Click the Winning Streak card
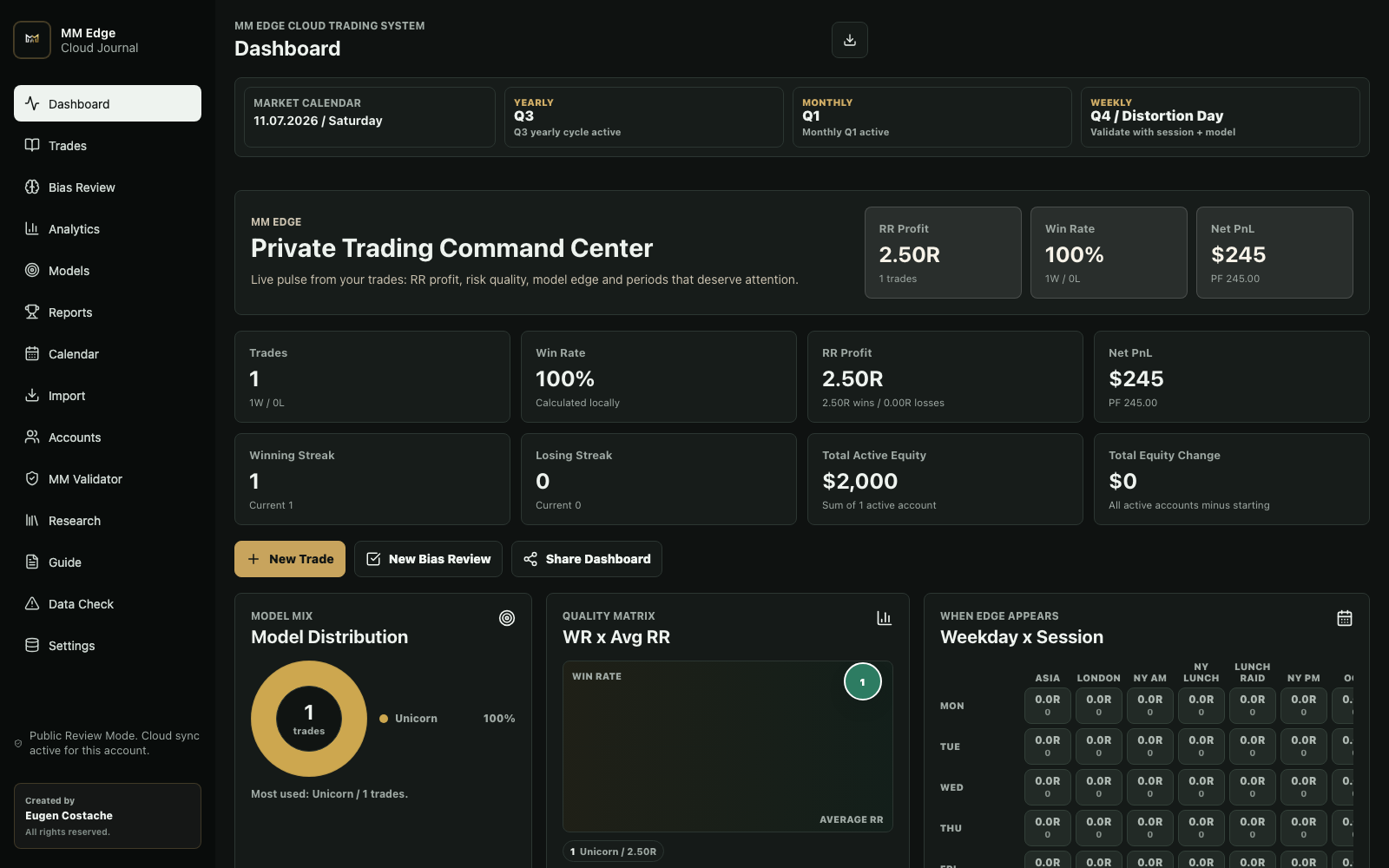The width and height of the screenshot is (1389, 868). [372, 479]
